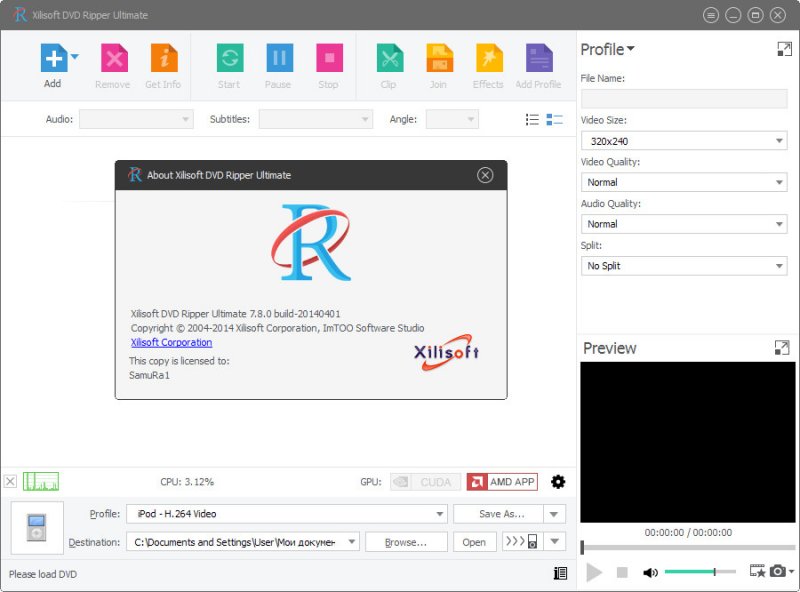Adjust the preview volume slider
Image resolution: width=800 pixels, height=592 pixels.
click(x=701, y=572)
